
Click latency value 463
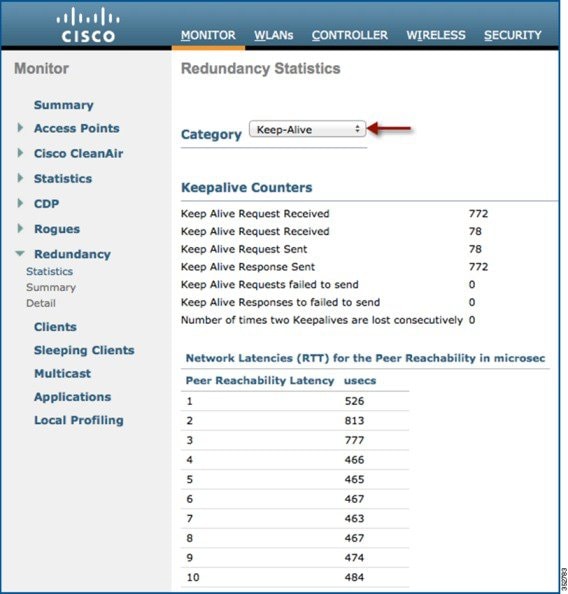pos(354,519)
